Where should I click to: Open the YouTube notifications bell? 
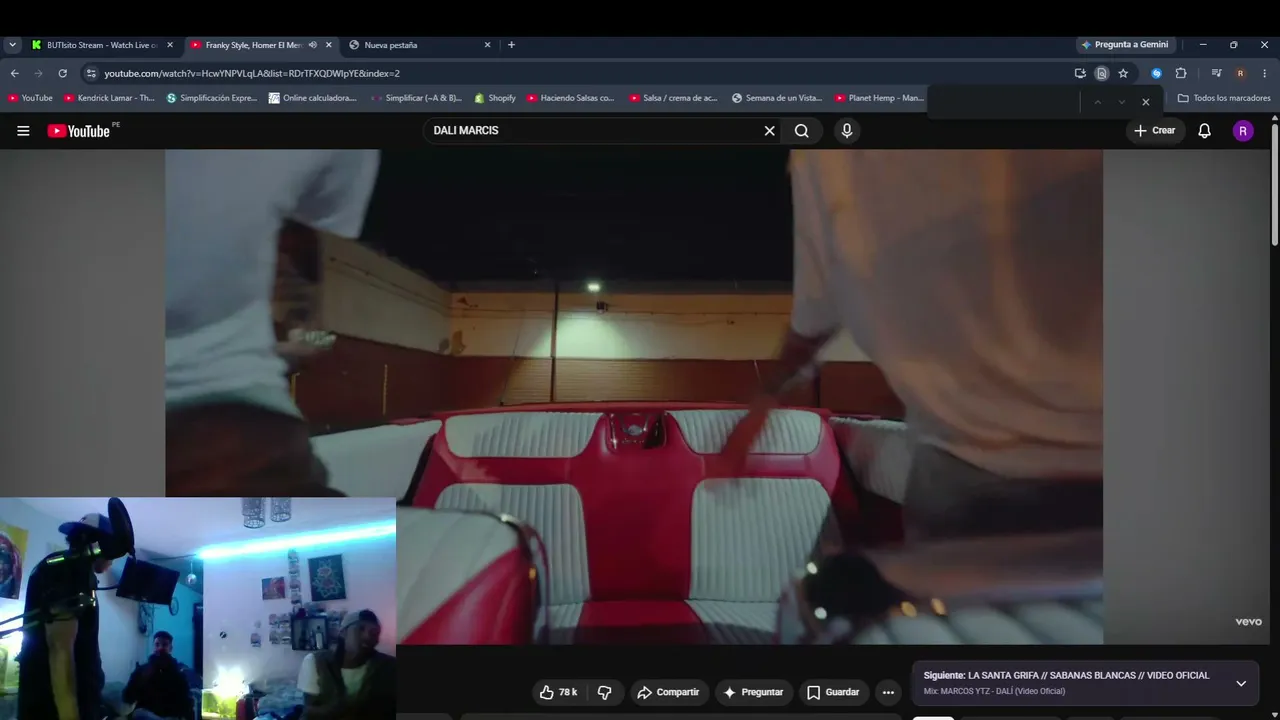pyautogui.click(x=1205, y=131)
